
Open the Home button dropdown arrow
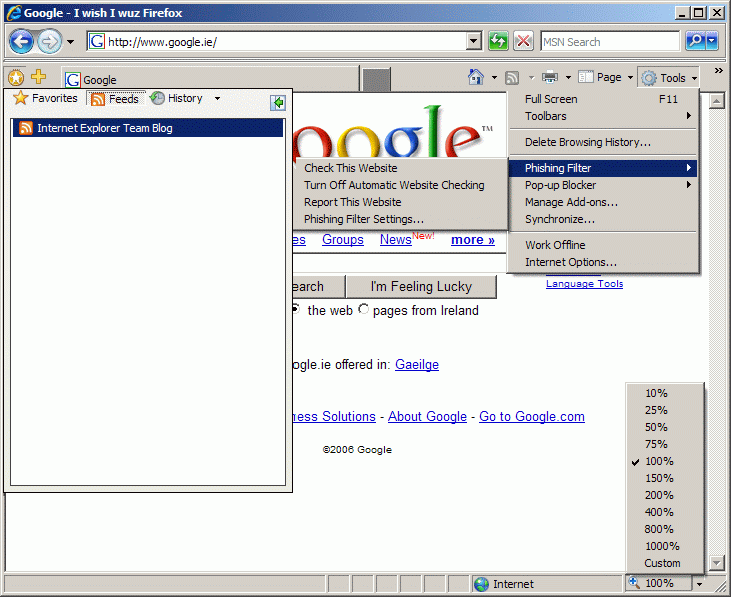tap(494, 78)
